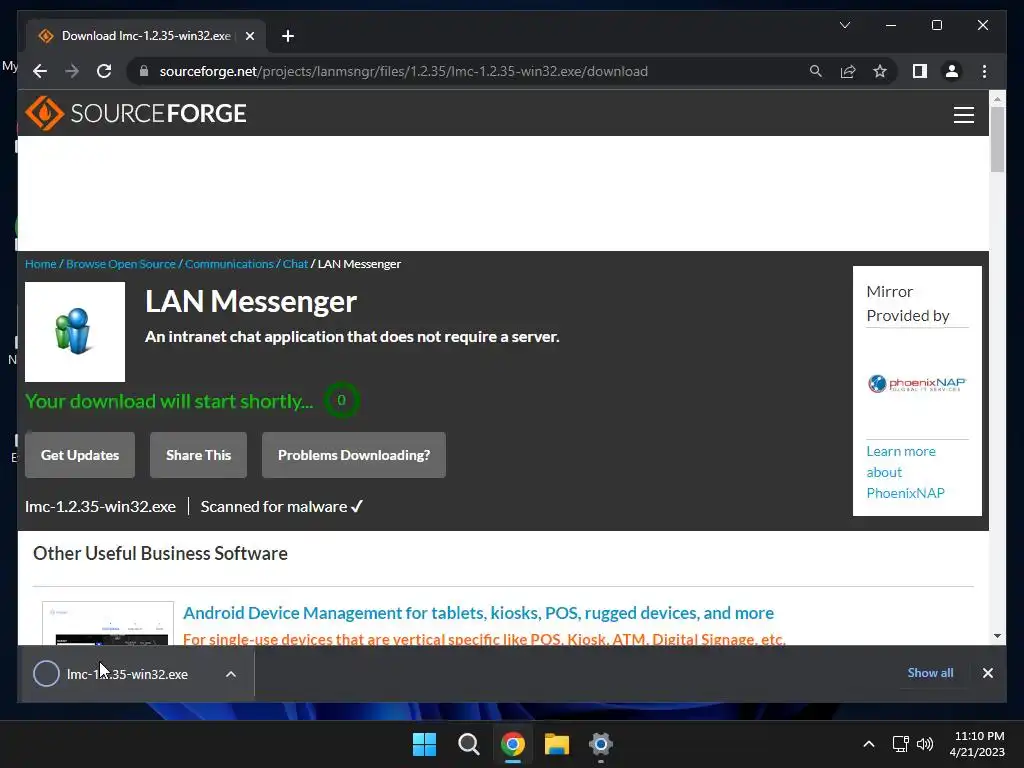Open the SourceForge hamburger menu
Image resolution: width=1024 pixels, height=768 pixels.
(x=963, y=115)
